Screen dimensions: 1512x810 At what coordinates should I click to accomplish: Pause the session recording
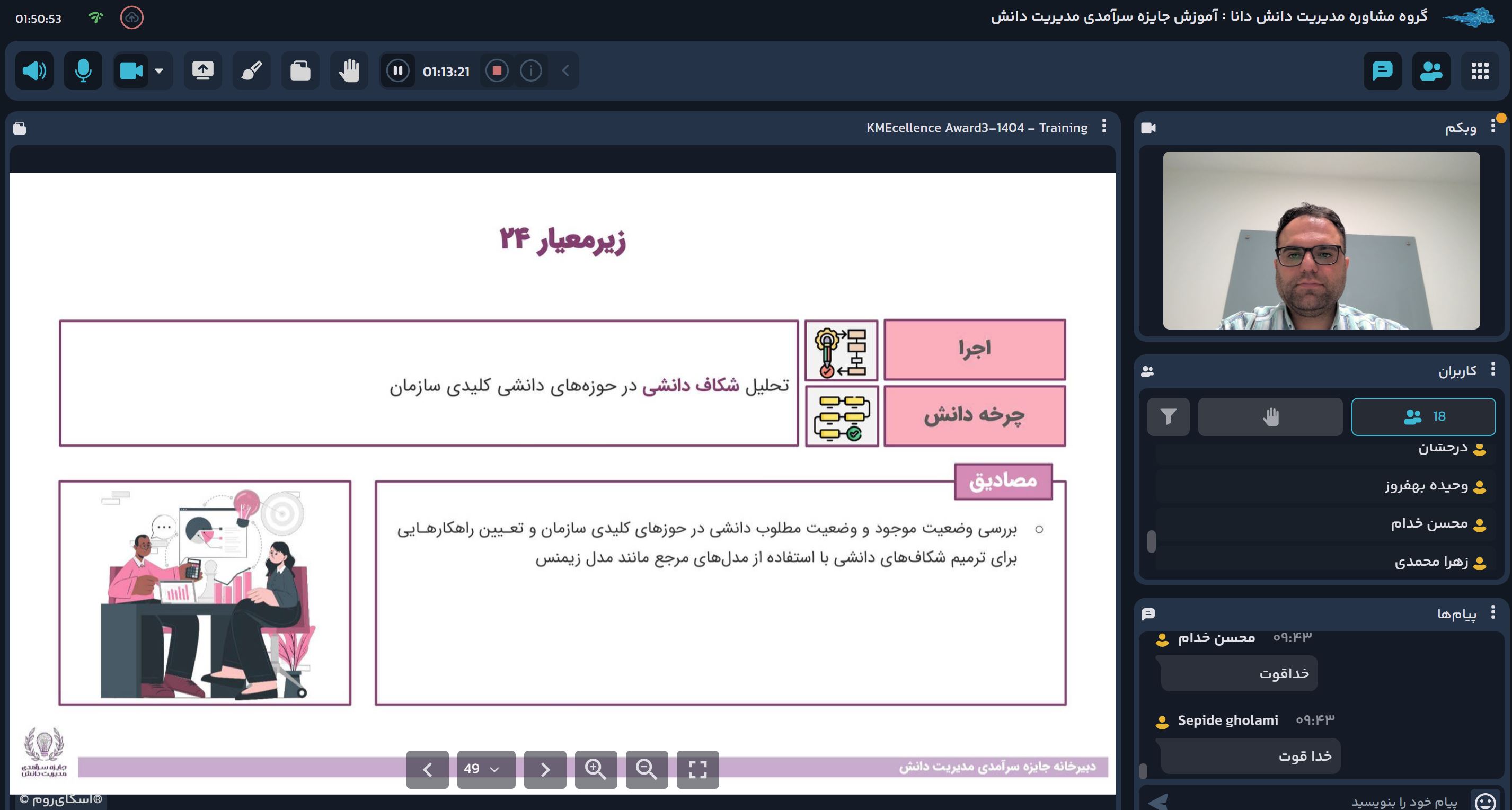(x=397, y=71)
